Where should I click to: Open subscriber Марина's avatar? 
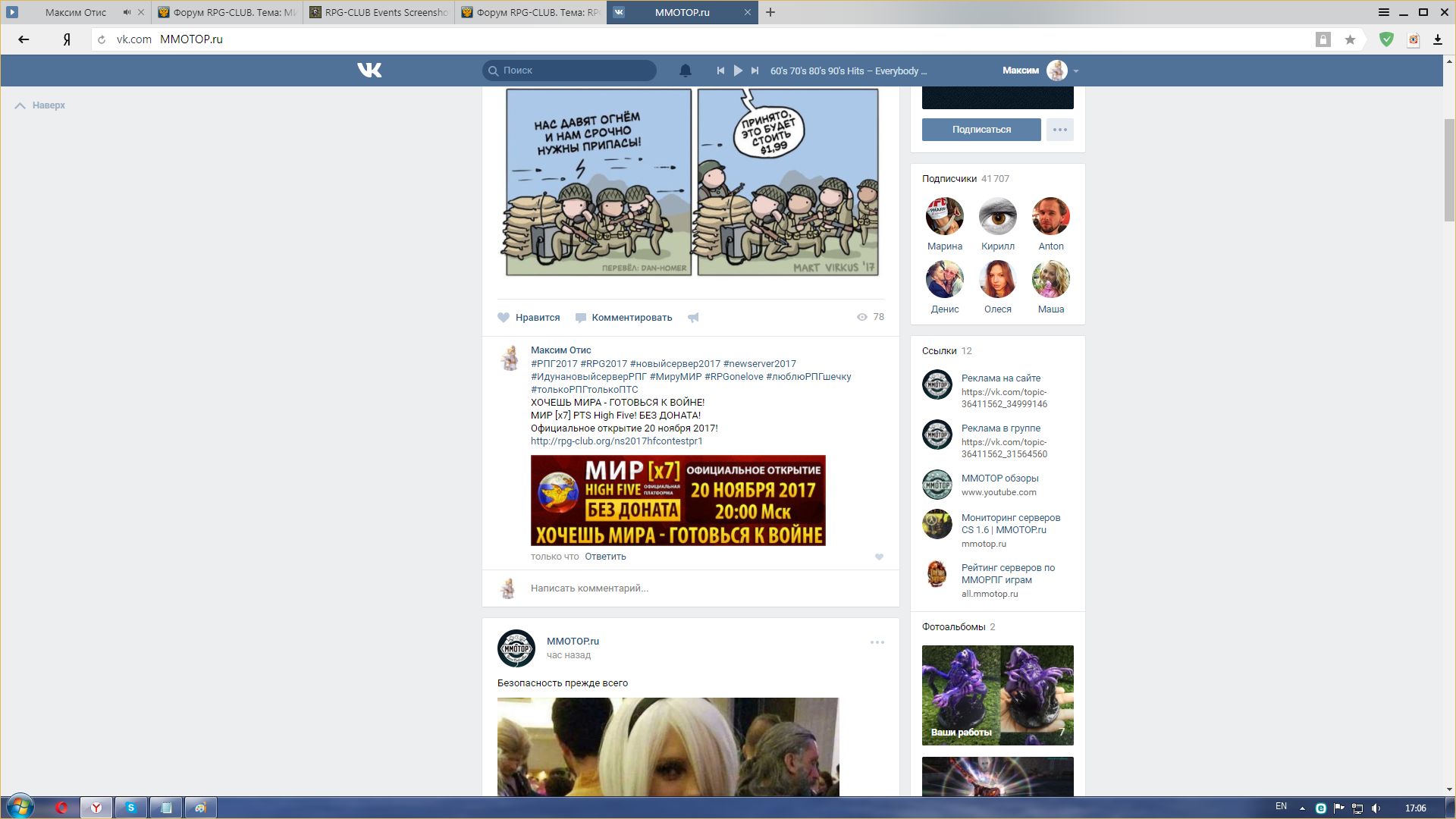[944, 217]
